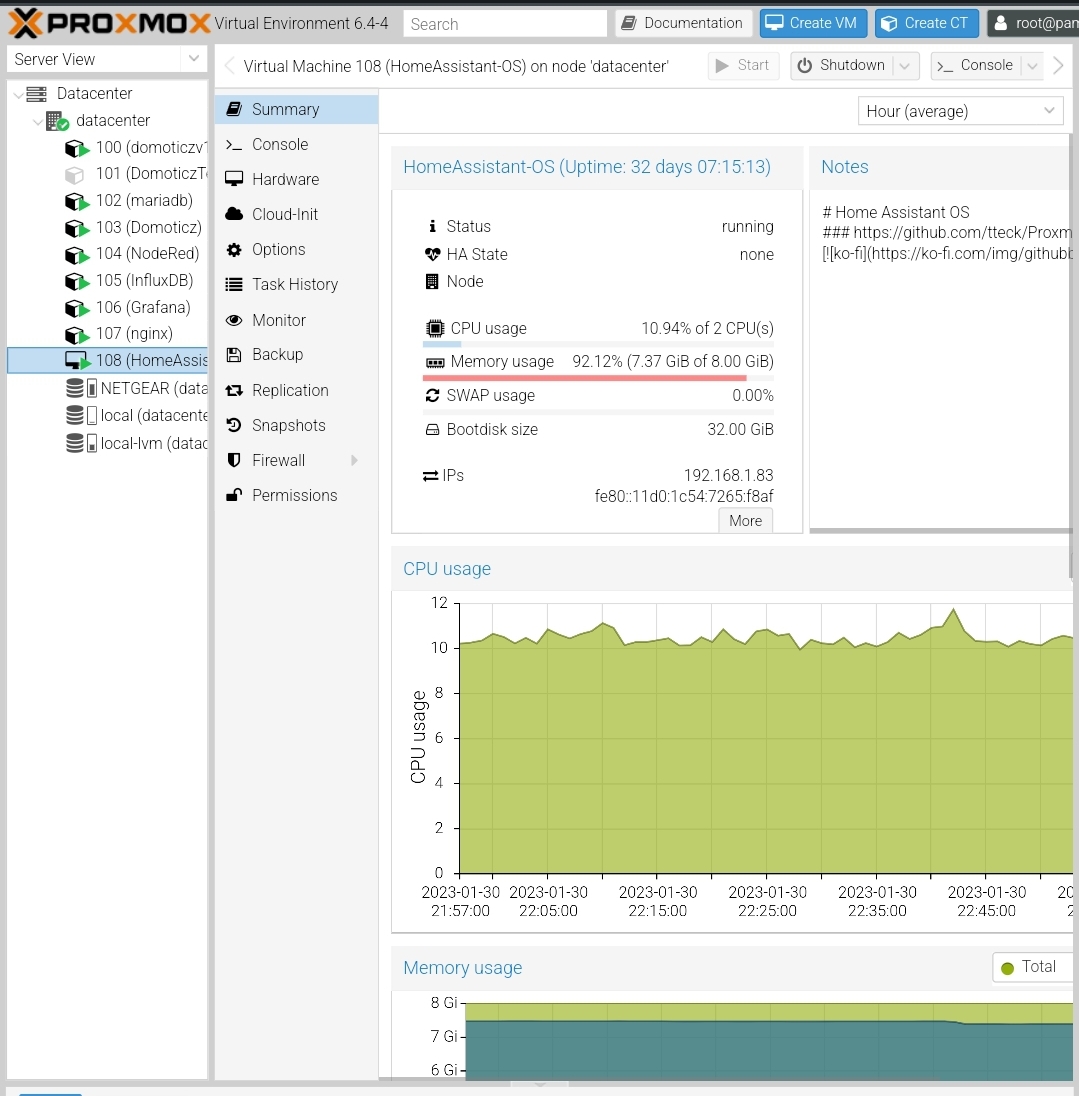Click the Start button
The height and width of the screenshot is (1096, 1079).
click(x=743, y=66)
